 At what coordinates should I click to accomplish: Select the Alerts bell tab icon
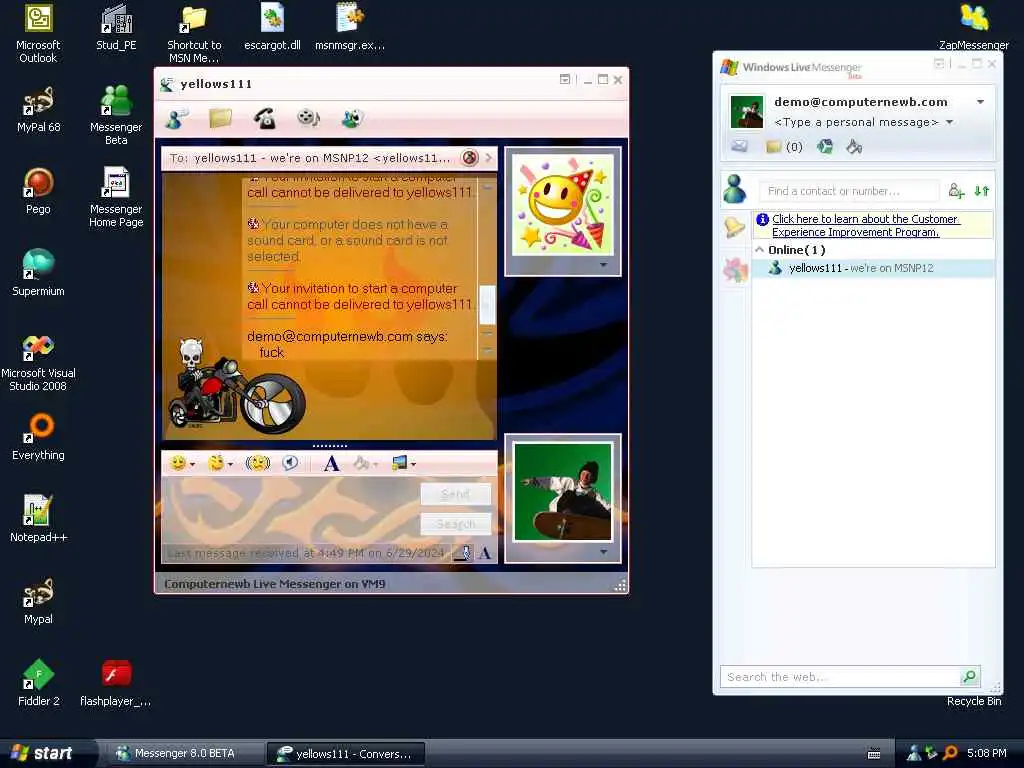[735, 227]
